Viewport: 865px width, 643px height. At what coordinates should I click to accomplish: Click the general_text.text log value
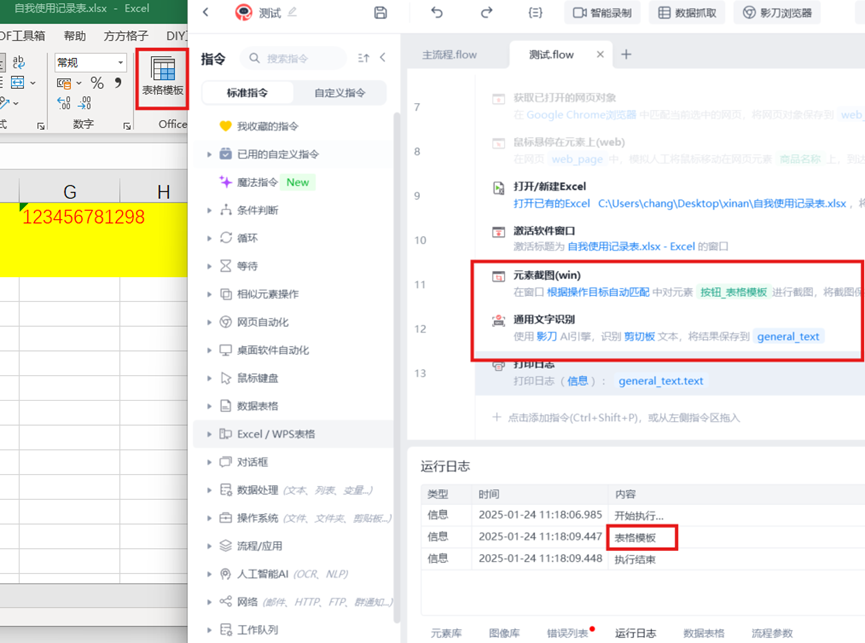tap(661, 381)
